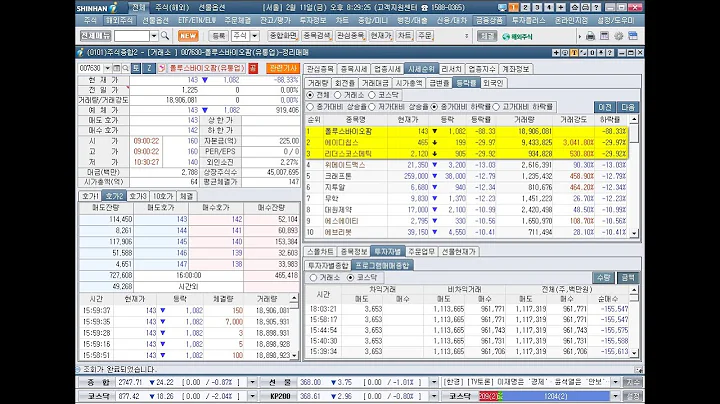Image resolution: width=720 pixels, height=404 pixels.
Task: Expand the toolbar overflow arrow before printer
Action: pos(579,36)
